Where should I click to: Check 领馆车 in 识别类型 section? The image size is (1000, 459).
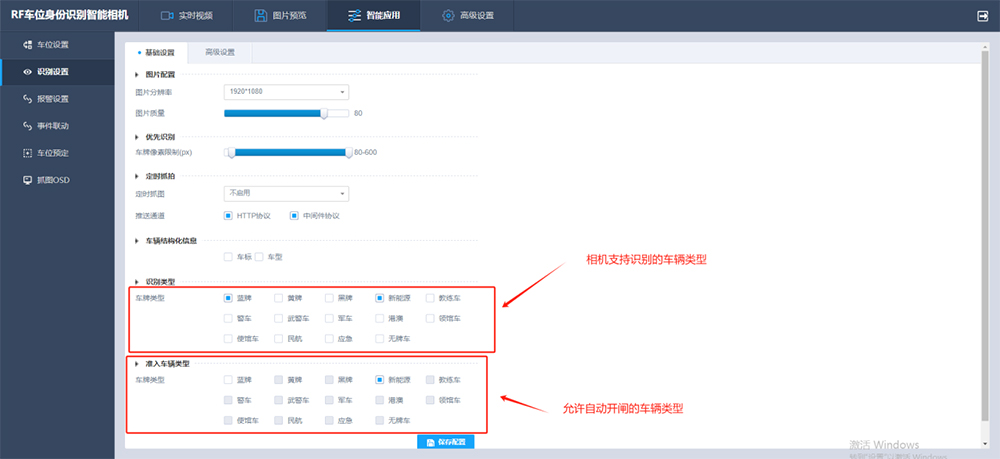[430, 318]
